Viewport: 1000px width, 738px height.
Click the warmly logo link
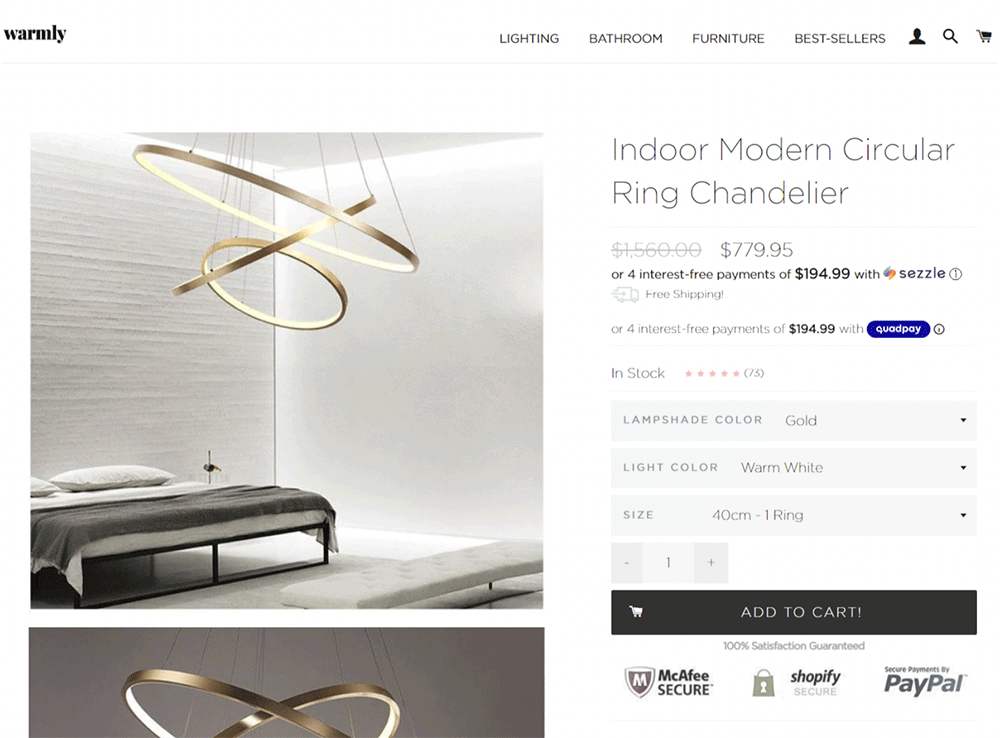click(35, 33)
